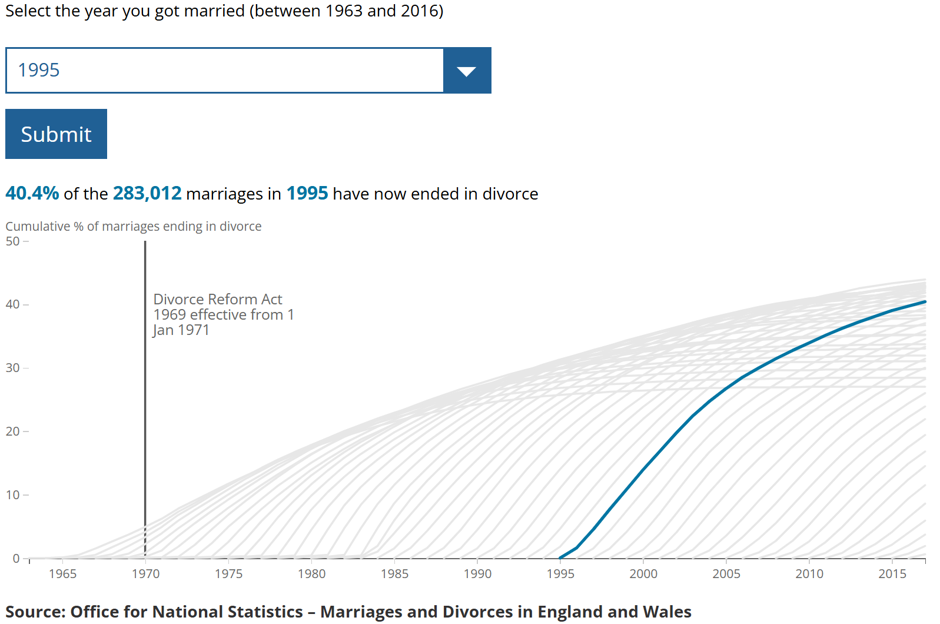
Task: Click the 1975 x-axis label
Action: (228, 574)
